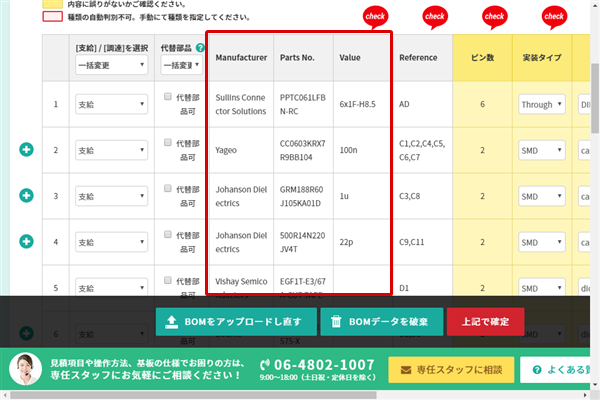The image size is (600, 400).
Task: Open the SMD mounting type dropdown in row 5
Action: (541, 287)
